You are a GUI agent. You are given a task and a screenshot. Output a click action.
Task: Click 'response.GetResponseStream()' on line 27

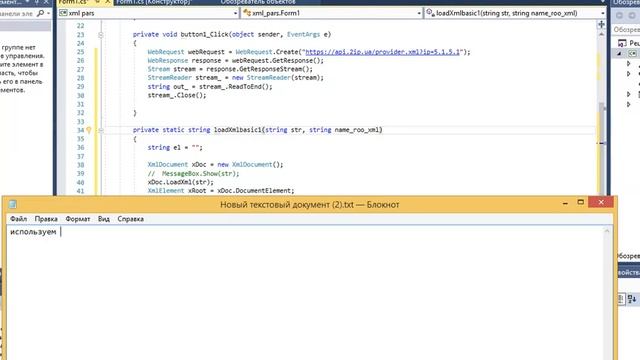tap(258, 69)
